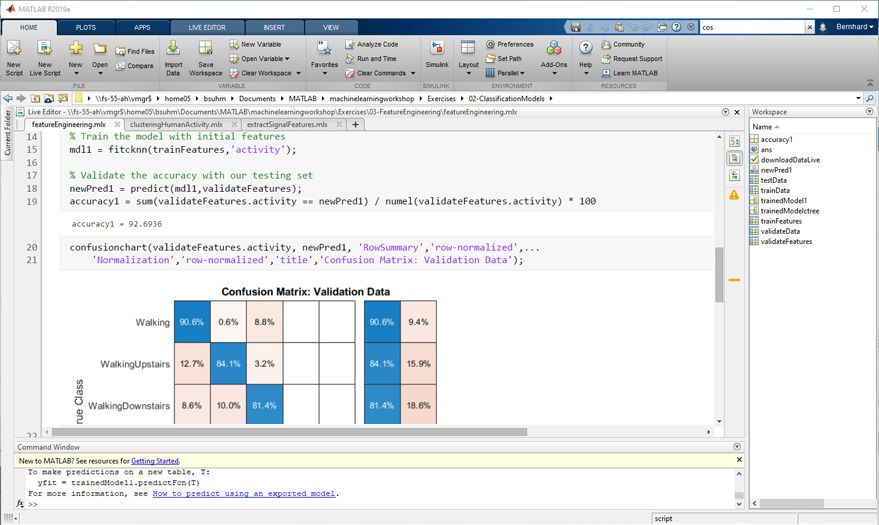Click the documentation search field containing 'cos'

click(x=749, y=27)
